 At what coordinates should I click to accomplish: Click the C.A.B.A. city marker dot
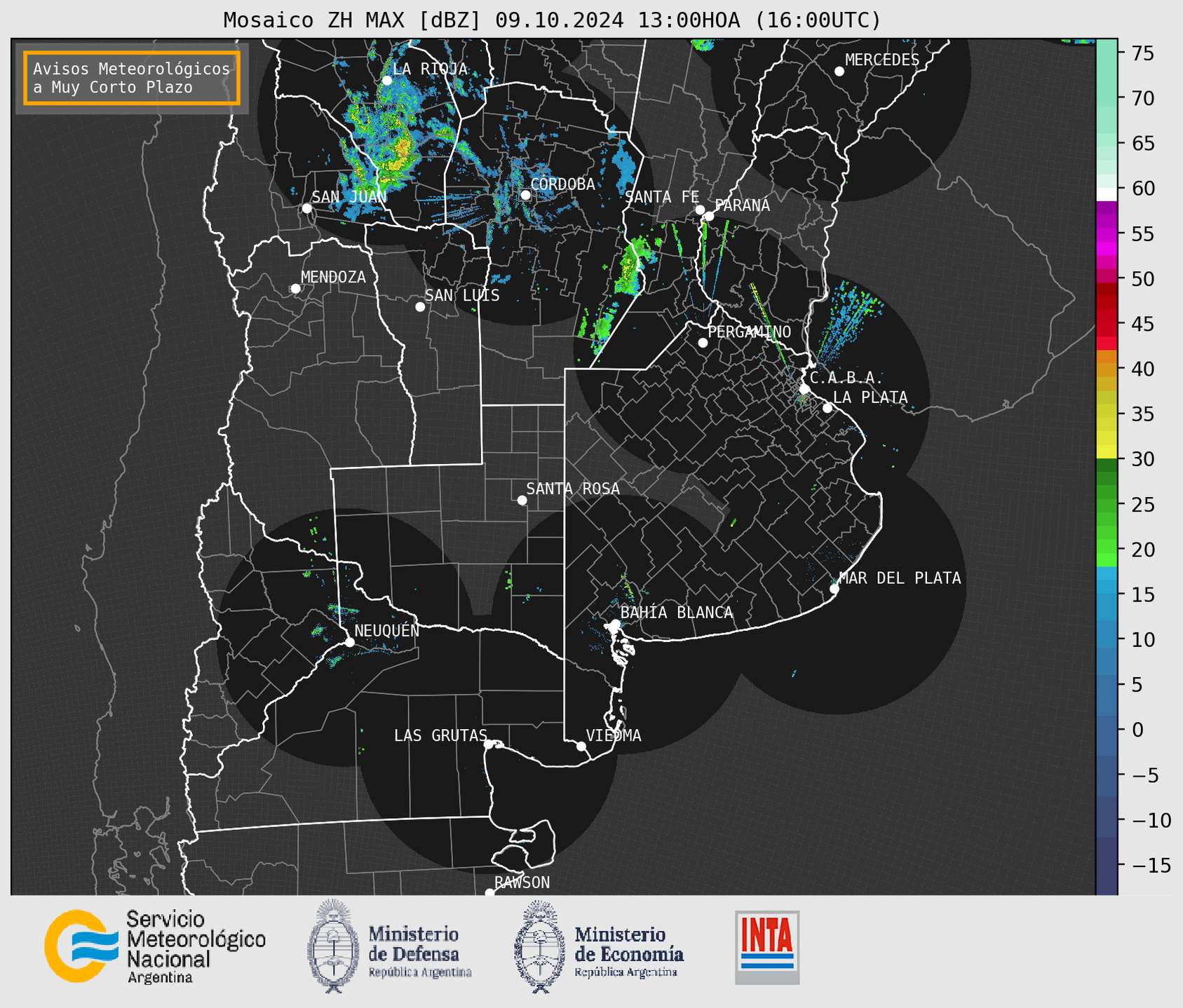pyautogui.click(x=804, y=389)
